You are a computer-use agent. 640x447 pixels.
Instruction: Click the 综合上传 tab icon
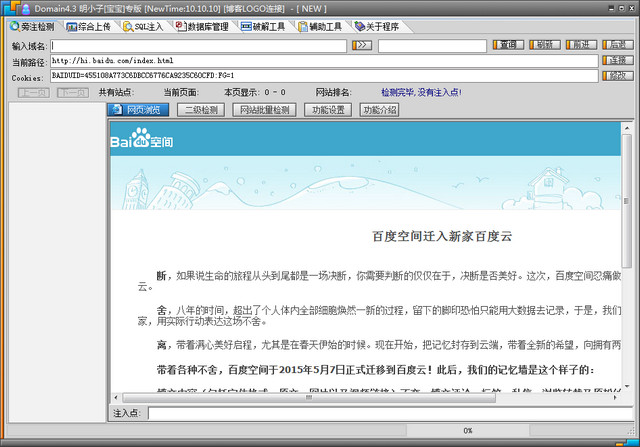tap(71, 27)
